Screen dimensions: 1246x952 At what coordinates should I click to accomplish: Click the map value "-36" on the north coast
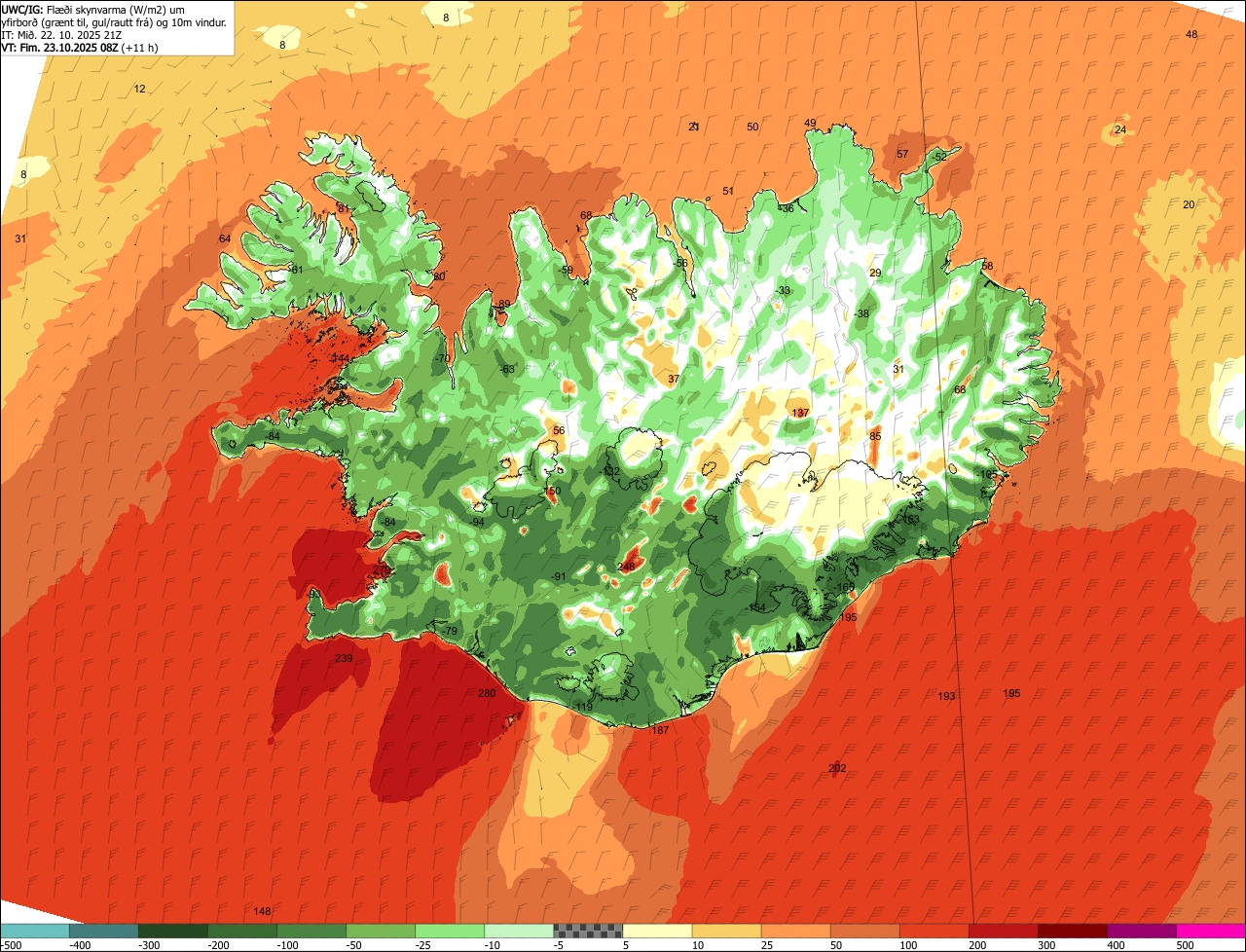click(786, 208)
